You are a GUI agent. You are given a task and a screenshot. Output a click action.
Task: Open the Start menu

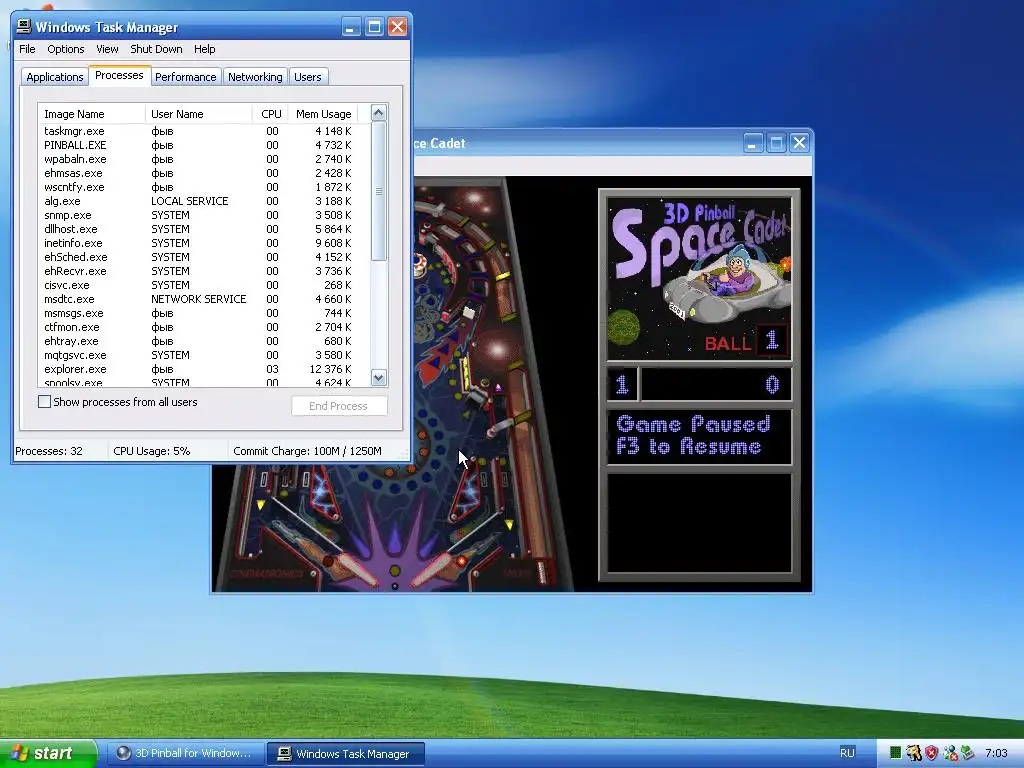48,753
